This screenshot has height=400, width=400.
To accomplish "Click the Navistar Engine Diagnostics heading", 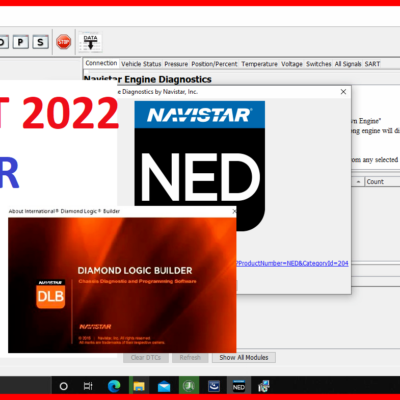I will (x=148, y=79).
